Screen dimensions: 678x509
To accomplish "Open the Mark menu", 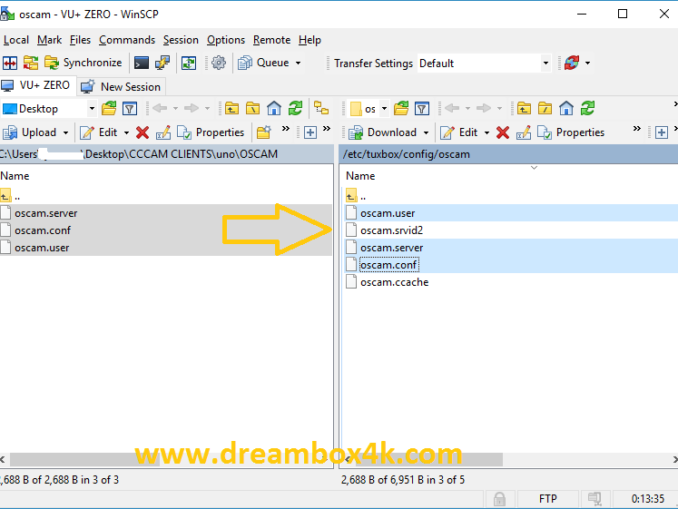I will [49, 40].
